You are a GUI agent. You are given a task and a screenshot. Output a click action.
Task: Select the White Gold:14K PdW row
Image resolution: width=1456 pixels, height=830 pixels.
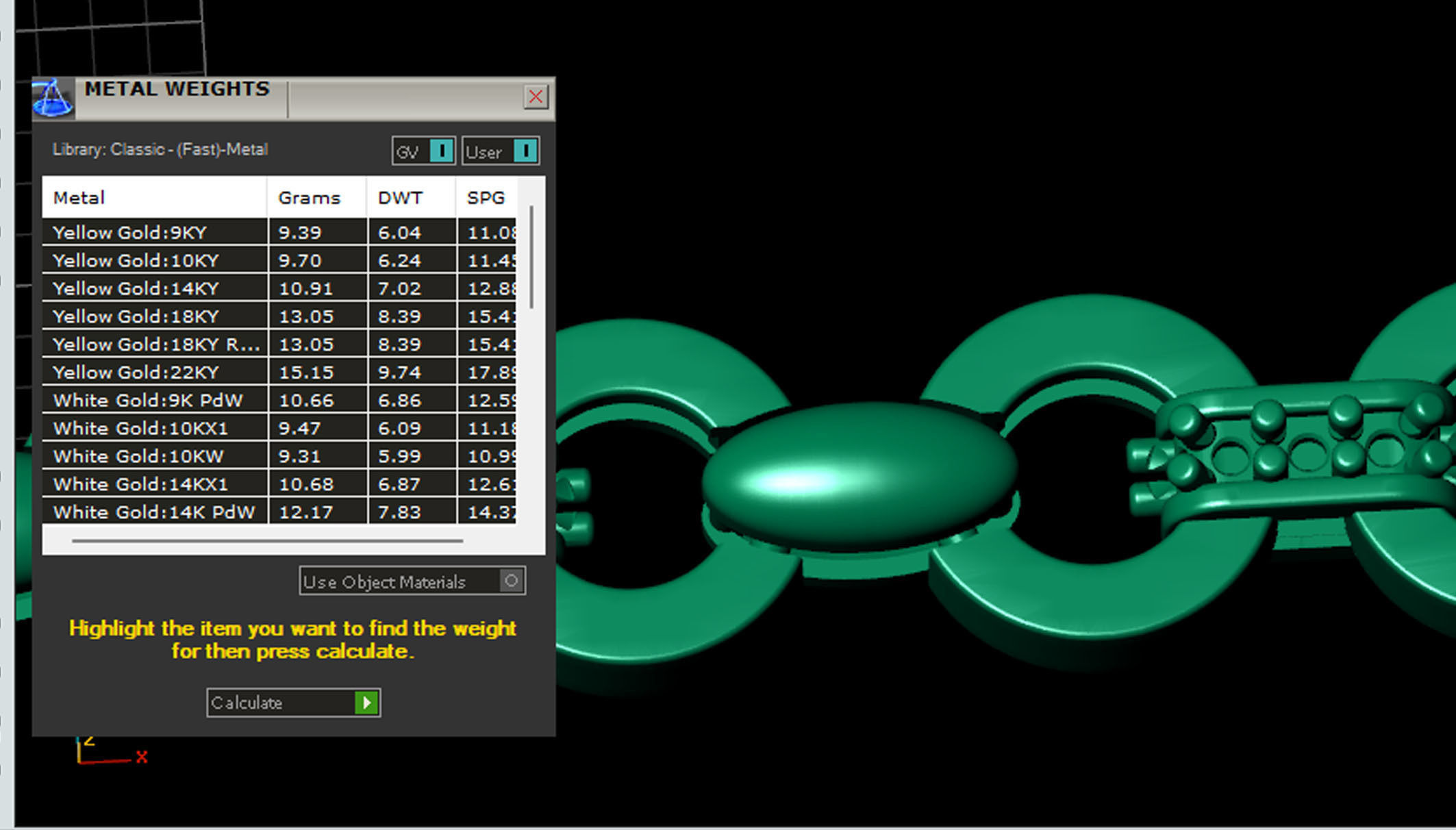[x=153, y=512]
